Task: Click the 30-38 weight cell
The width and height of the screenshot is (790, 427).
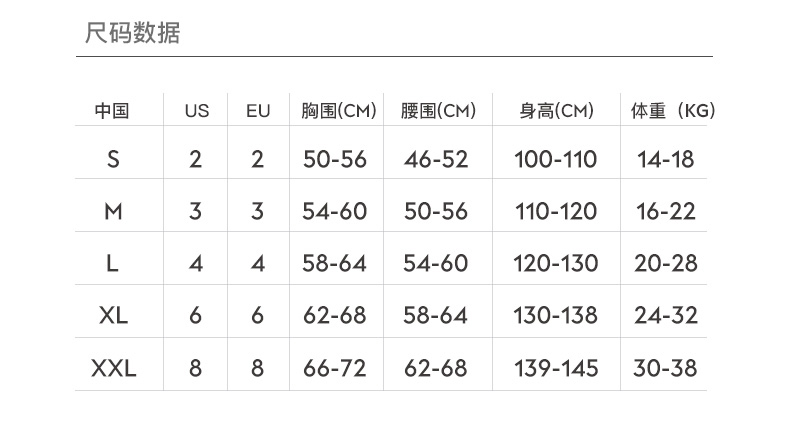Action: pyautogui.click(x=665, y=368)
